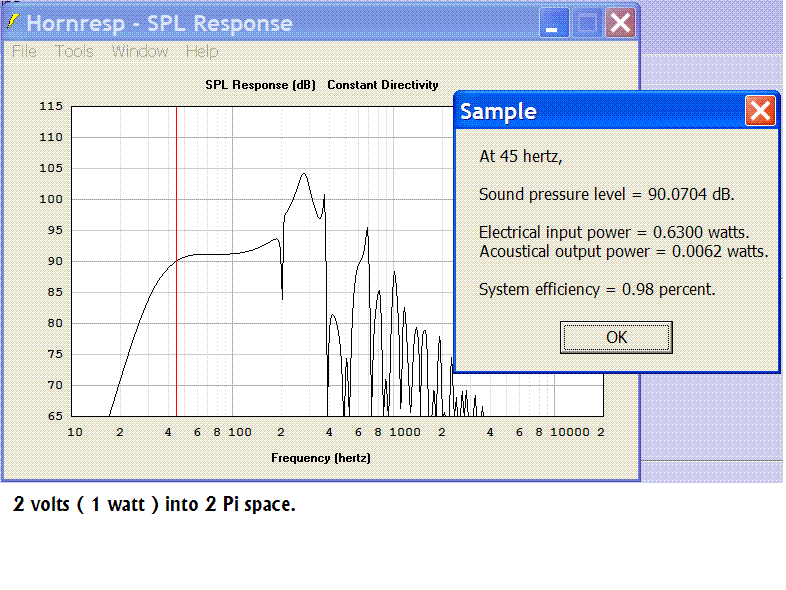
Task: Click the 'Sound pressure level = 90.0704 dB.' text
Action: coord(607,194)
